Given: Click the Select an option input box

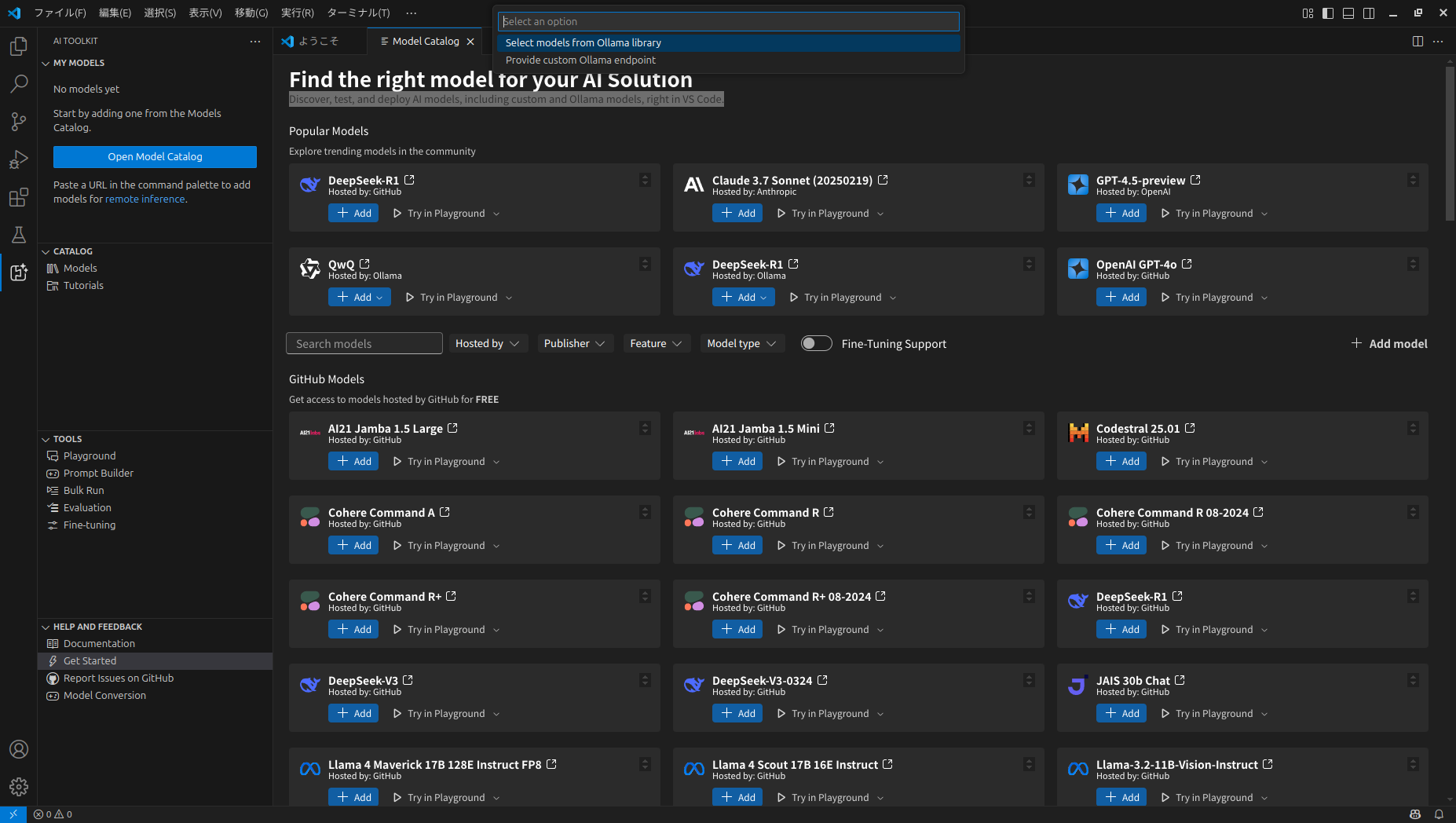Looking at the screenshot, I should tap(729, 21).
